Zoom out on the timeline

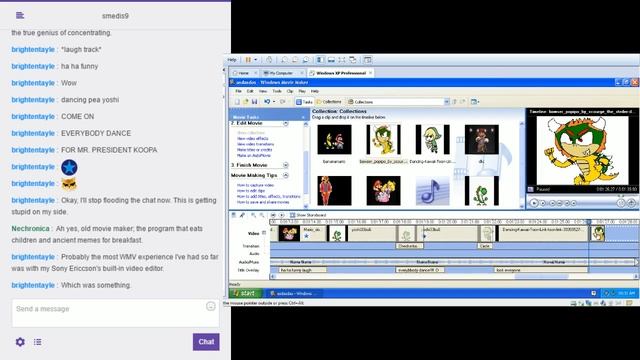[262, 215]
